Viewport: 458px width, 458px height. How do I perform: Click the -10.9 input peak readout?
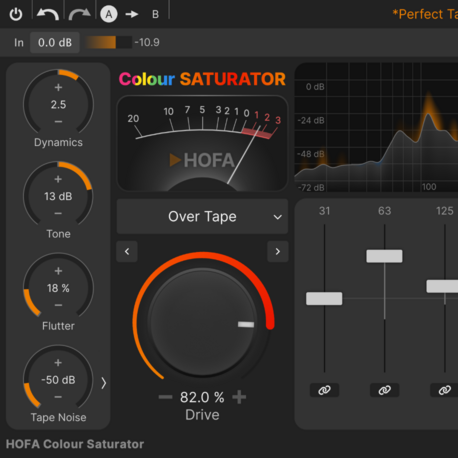pyautogui.click(x=147, y=42)
